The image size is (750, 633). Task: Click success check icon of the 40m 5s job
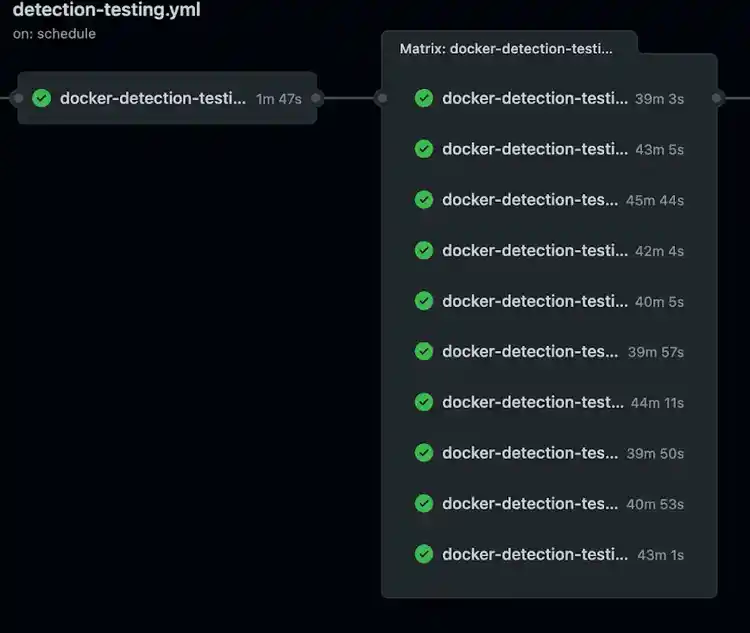[424, 301]
